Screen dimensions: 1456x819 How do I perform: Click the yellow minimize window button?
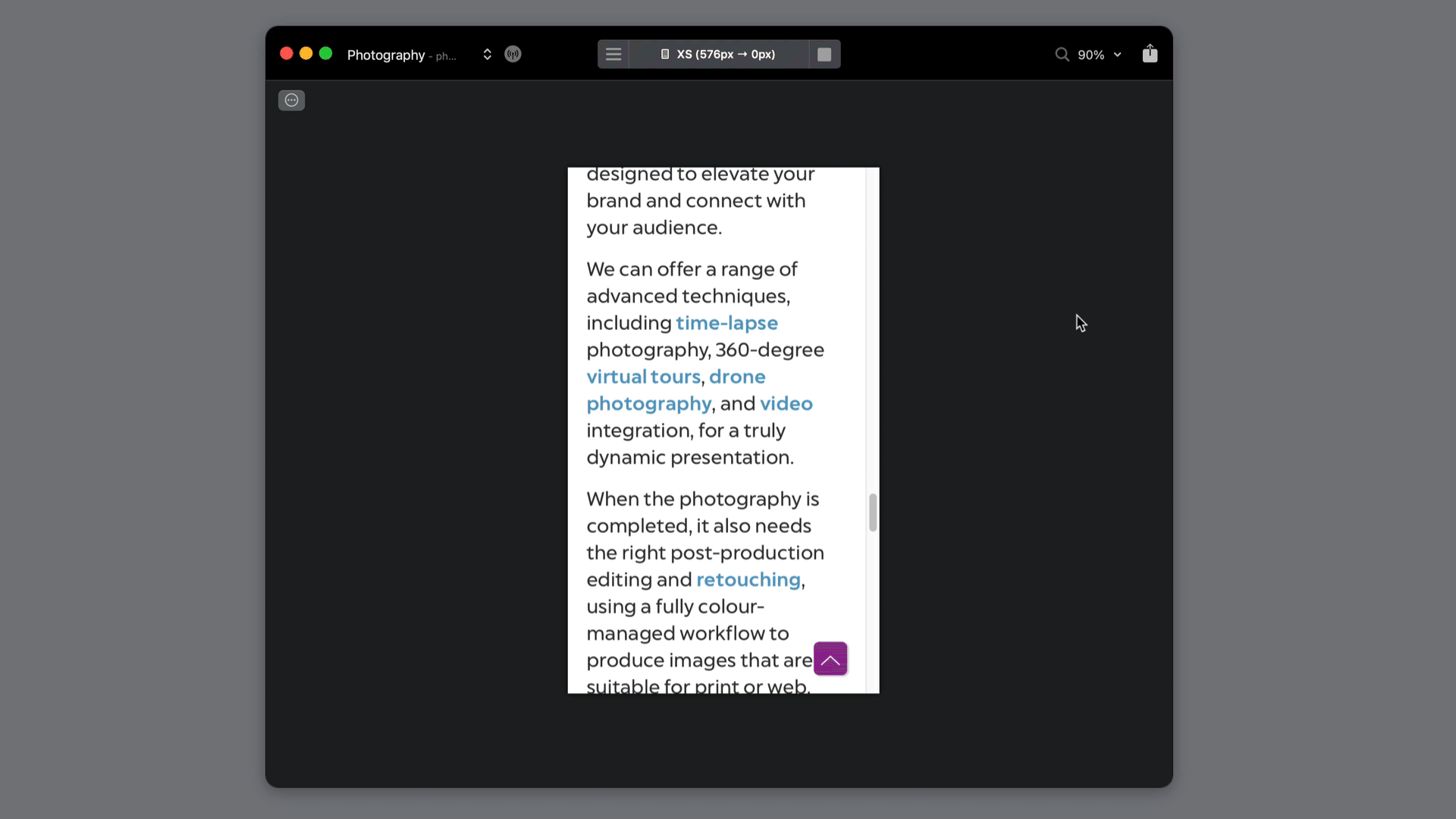[306, 54]
